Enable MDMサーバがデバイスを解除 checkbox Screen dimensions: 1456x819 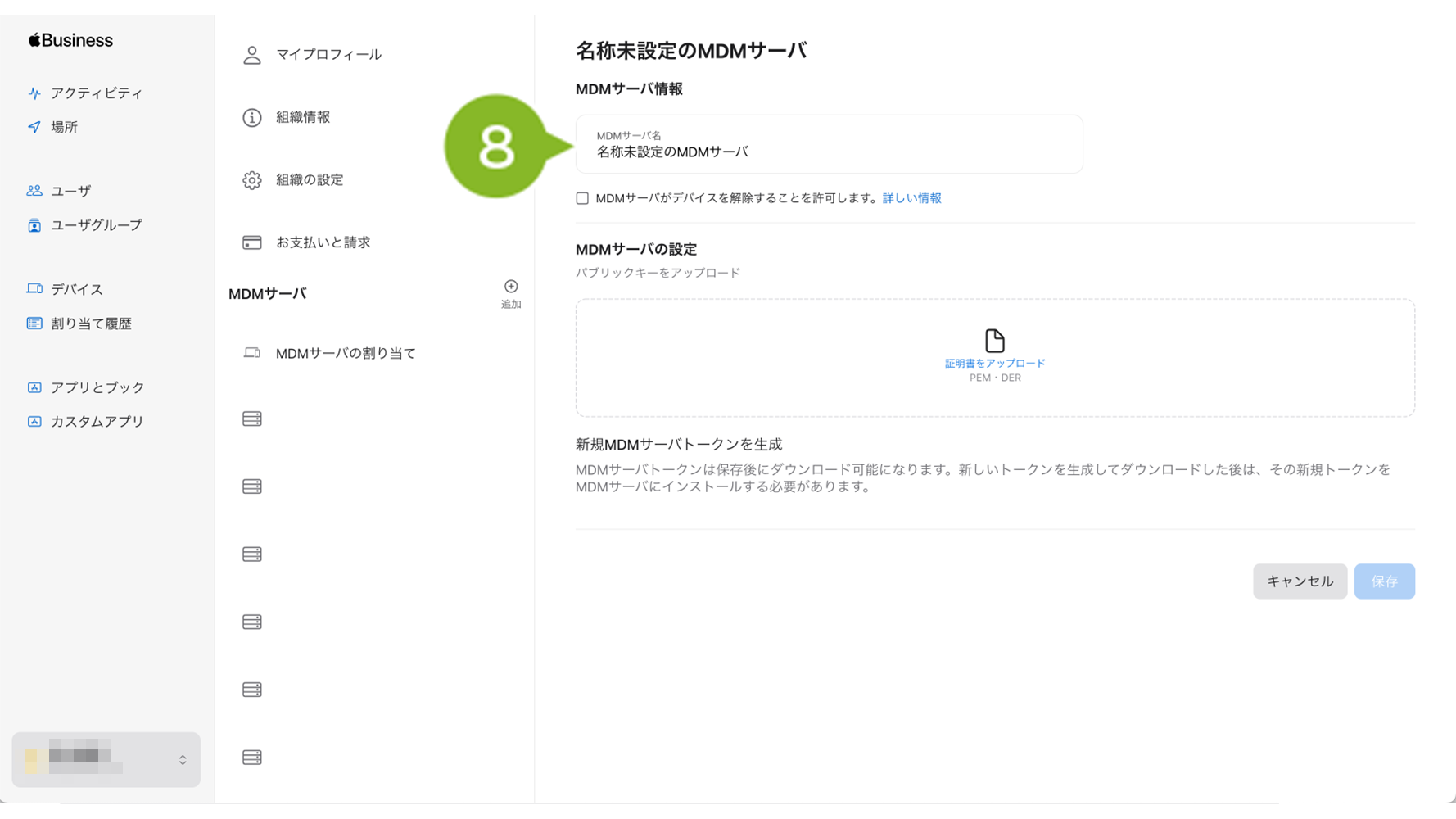[582, 198]
